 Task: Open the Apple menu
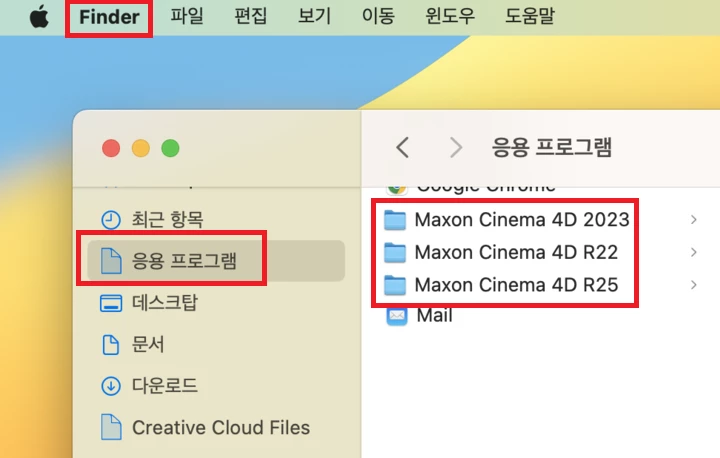click(x=39, y=17)
